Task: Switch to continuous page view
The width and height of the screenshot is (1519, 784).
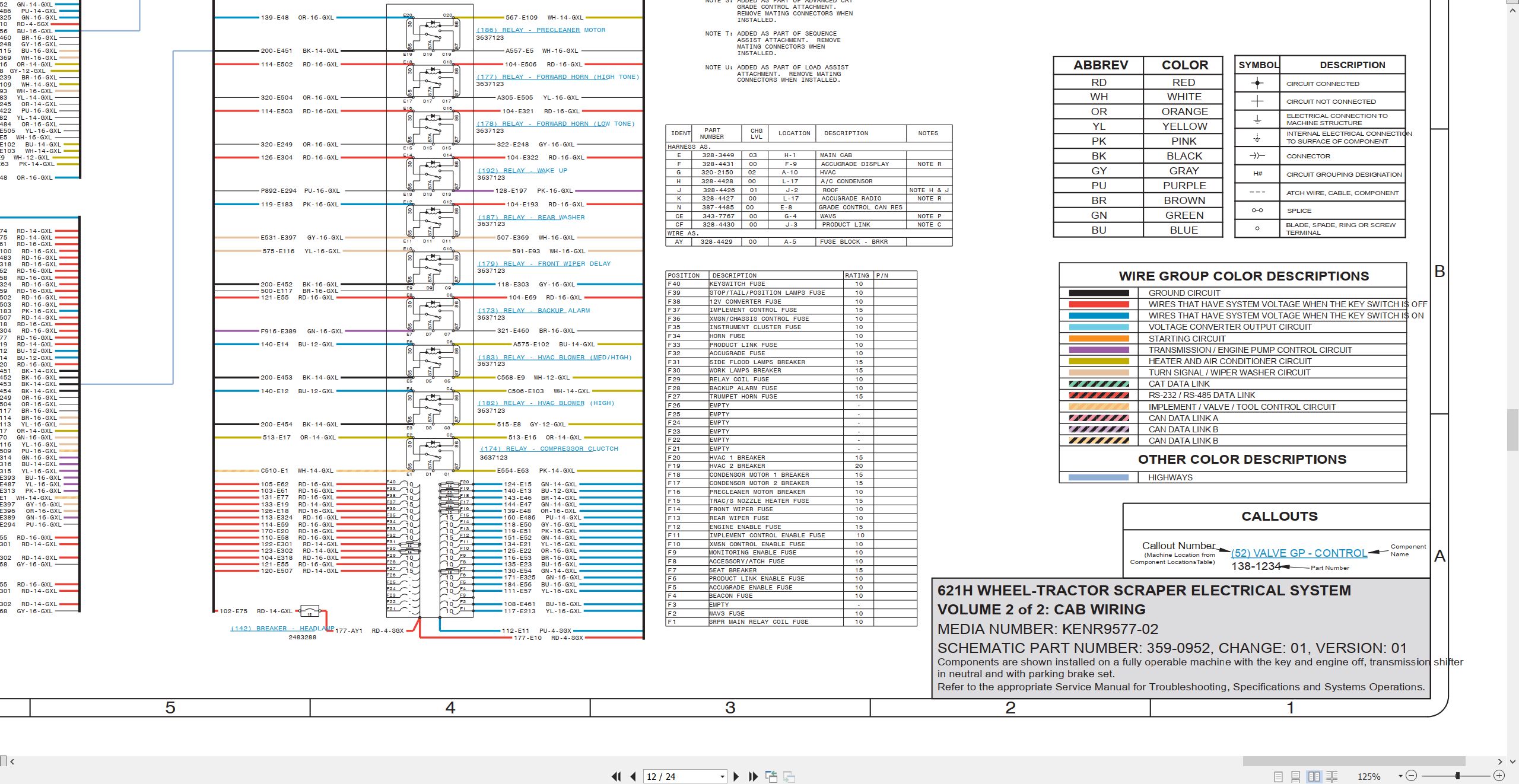Action: point(1296,776)
